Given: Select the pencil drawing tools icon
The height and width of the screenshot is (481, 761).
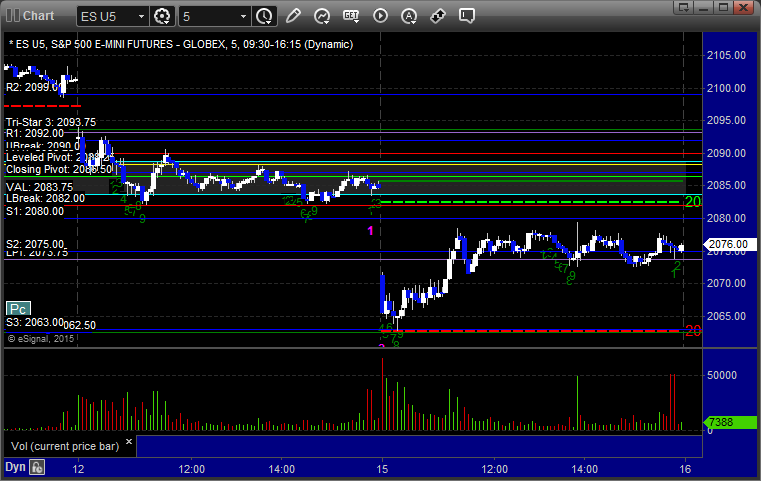Looking at the screenshot, I should click(x=293, y=16).
